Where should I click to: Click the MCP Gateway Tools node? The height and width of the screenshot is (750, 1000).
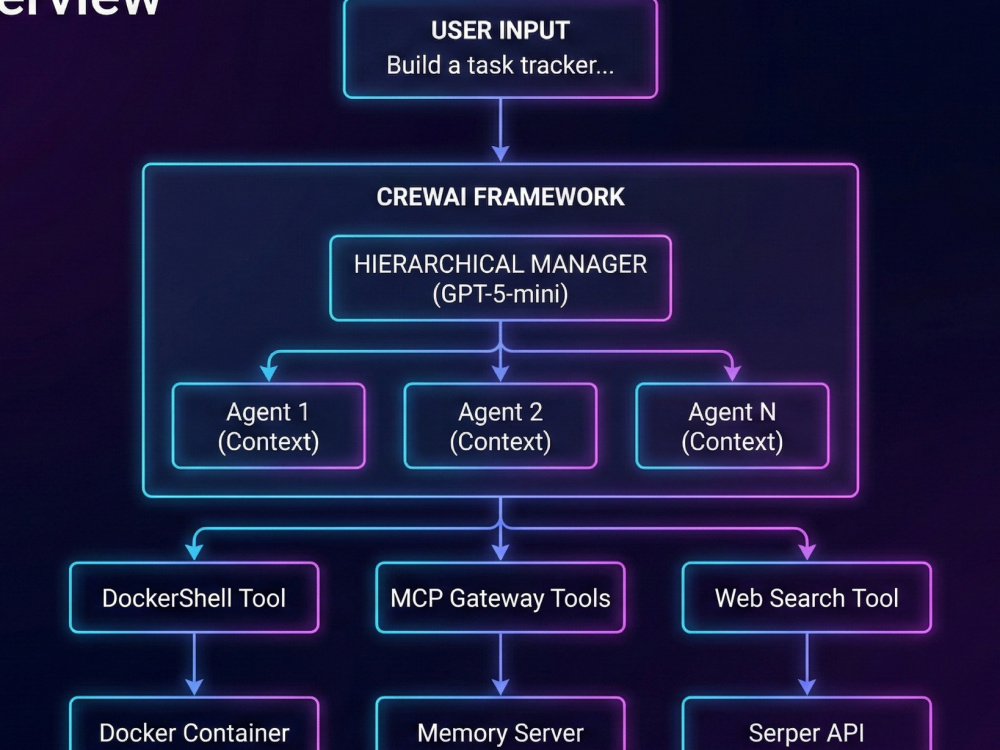click(501, 598)
